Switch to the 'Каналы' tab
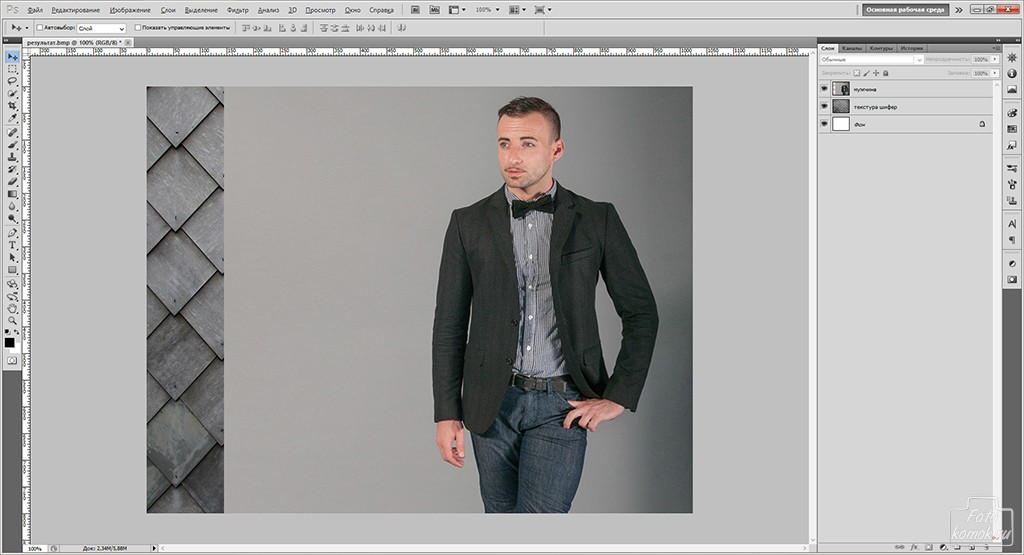The image size is (1024, 555). coord(851,48)
